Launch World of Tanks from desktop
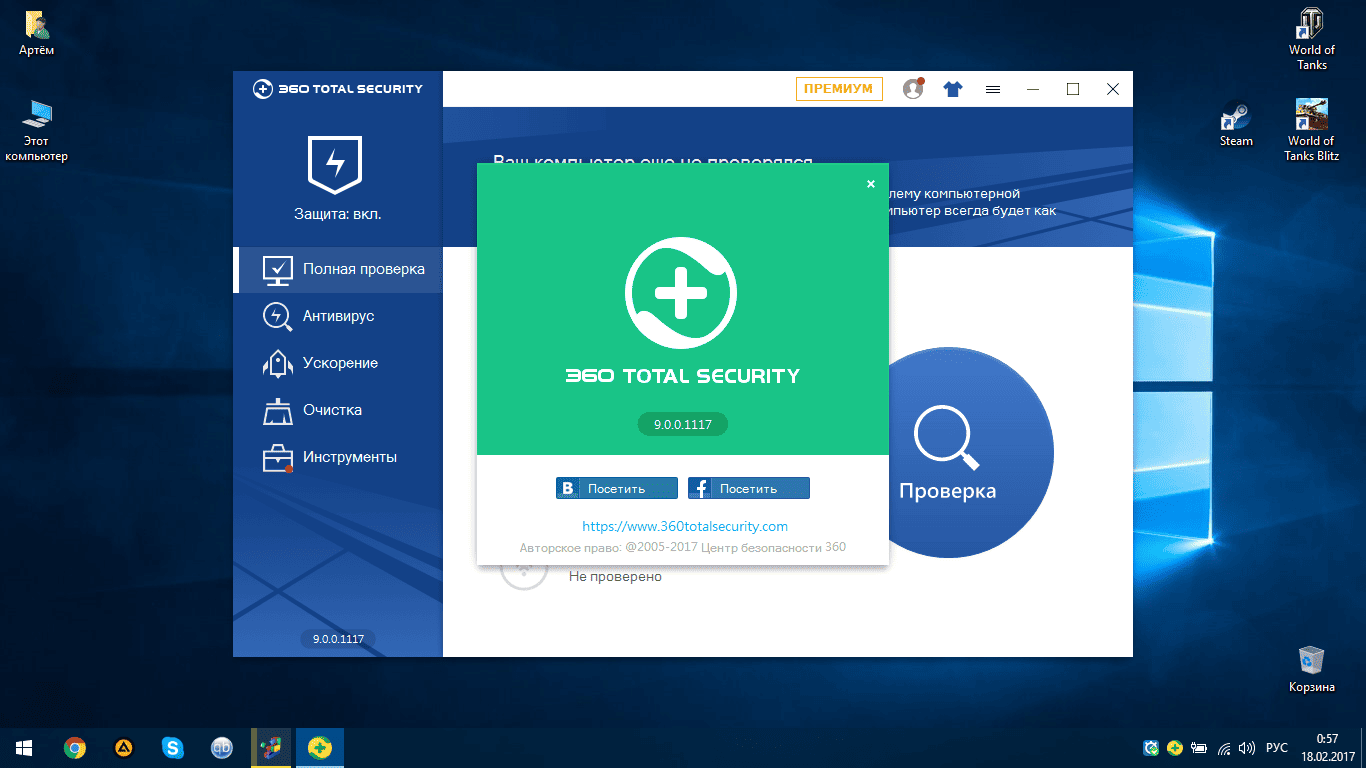1366x768 pixels. [x=1312, y=38]
